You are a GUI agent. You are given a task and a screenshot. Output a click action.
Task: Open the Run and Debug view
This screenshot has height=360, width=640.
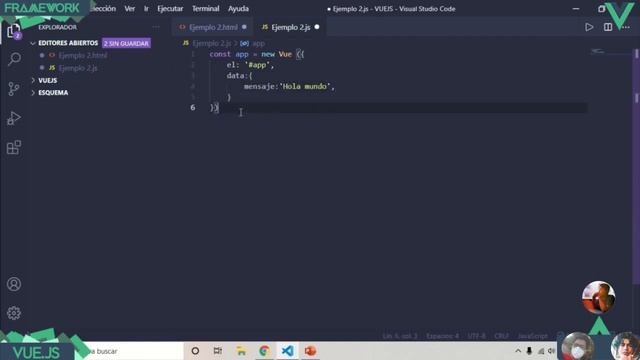[14, 118]
